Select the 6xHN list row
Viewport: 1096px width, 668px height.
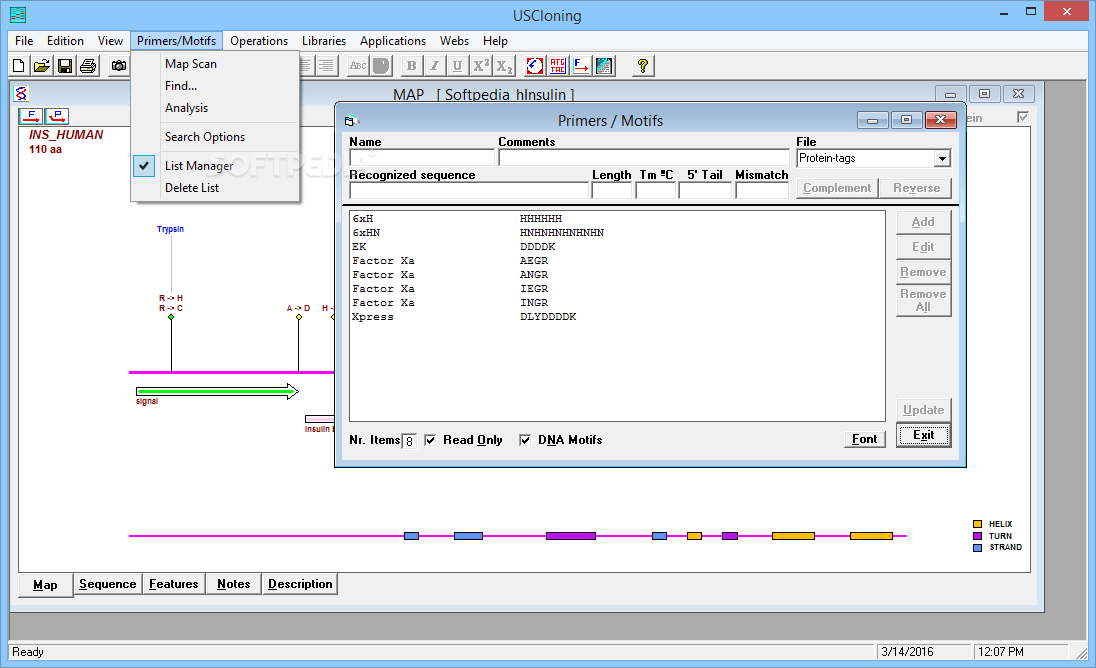coord(617,233)
